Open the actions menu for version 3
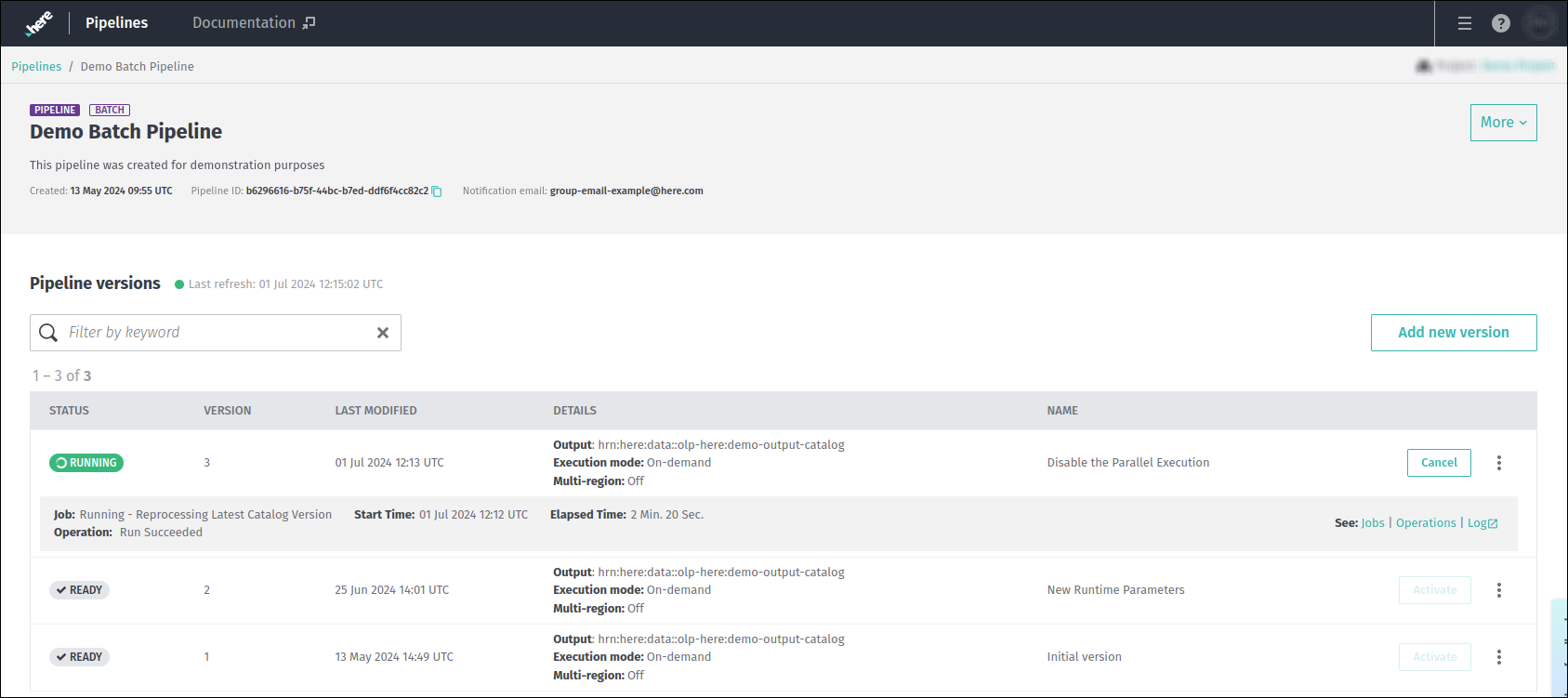This screenshot has height=698, width=1568. (x=1499, y=463)
